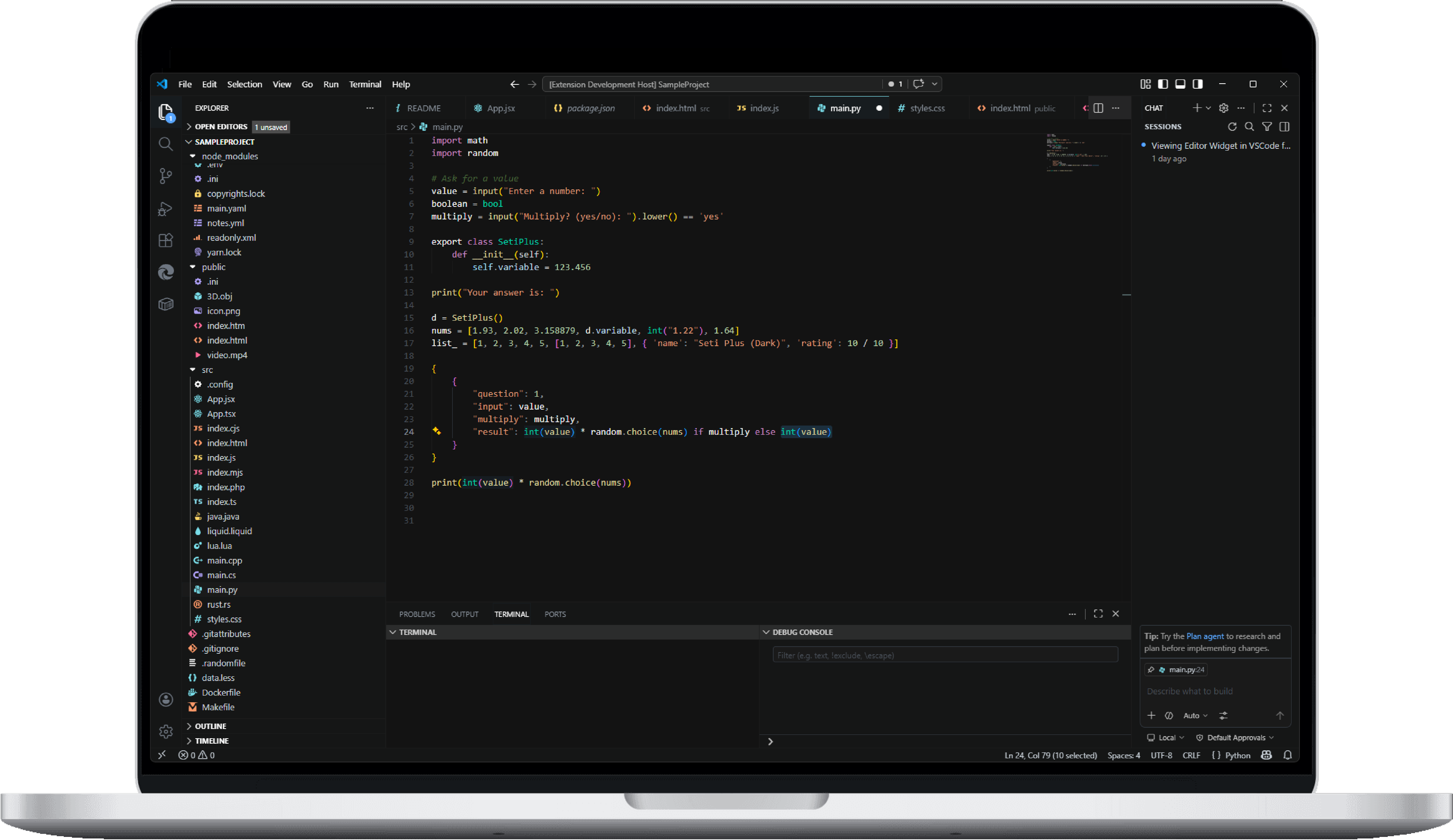Toggle the bottom panel visibility

(x=1180, y=84)
